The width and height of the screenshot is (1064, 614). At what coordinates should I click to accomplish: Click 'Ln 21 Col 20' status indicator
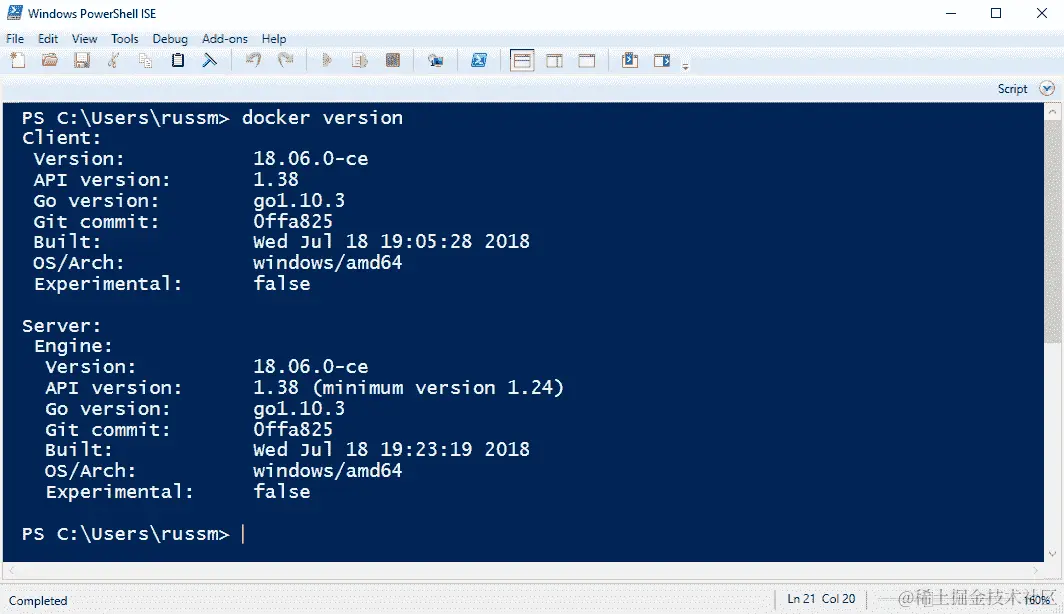point(821,598)
